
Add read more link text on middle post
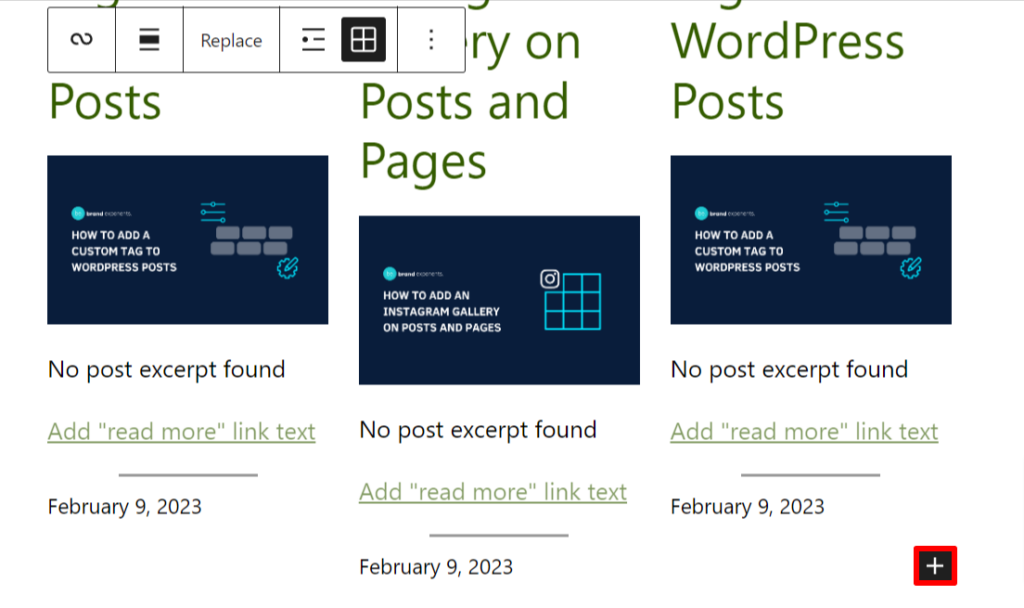492,491
